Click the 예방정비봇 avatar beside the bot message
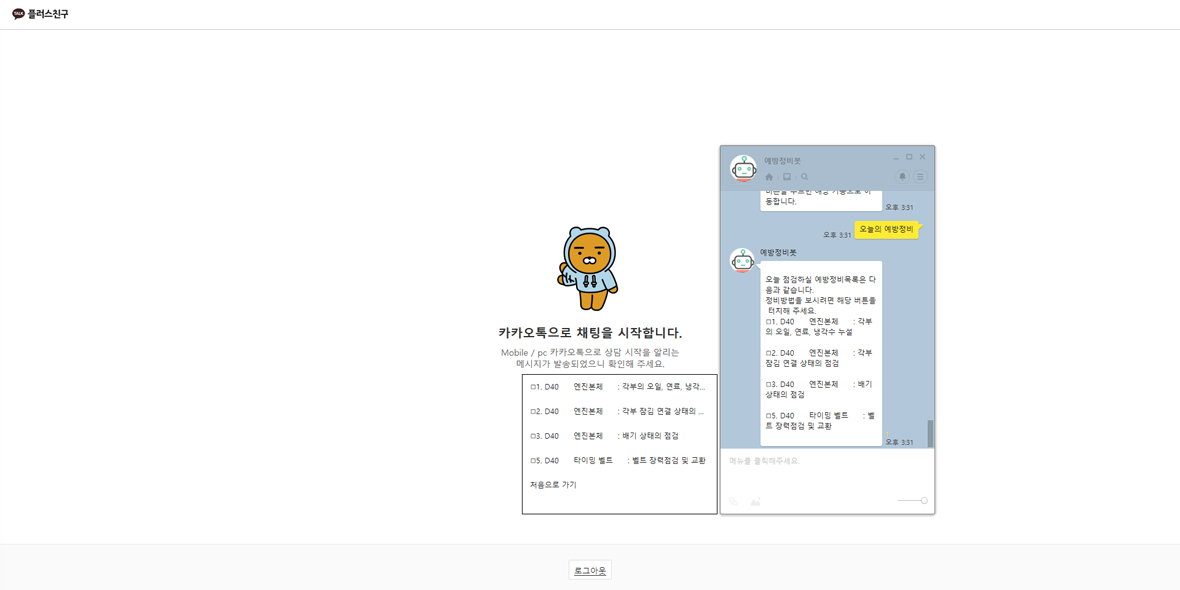The width and height of the screenshot is (1180, 590). pyautogui.click(x=743, y=260)
